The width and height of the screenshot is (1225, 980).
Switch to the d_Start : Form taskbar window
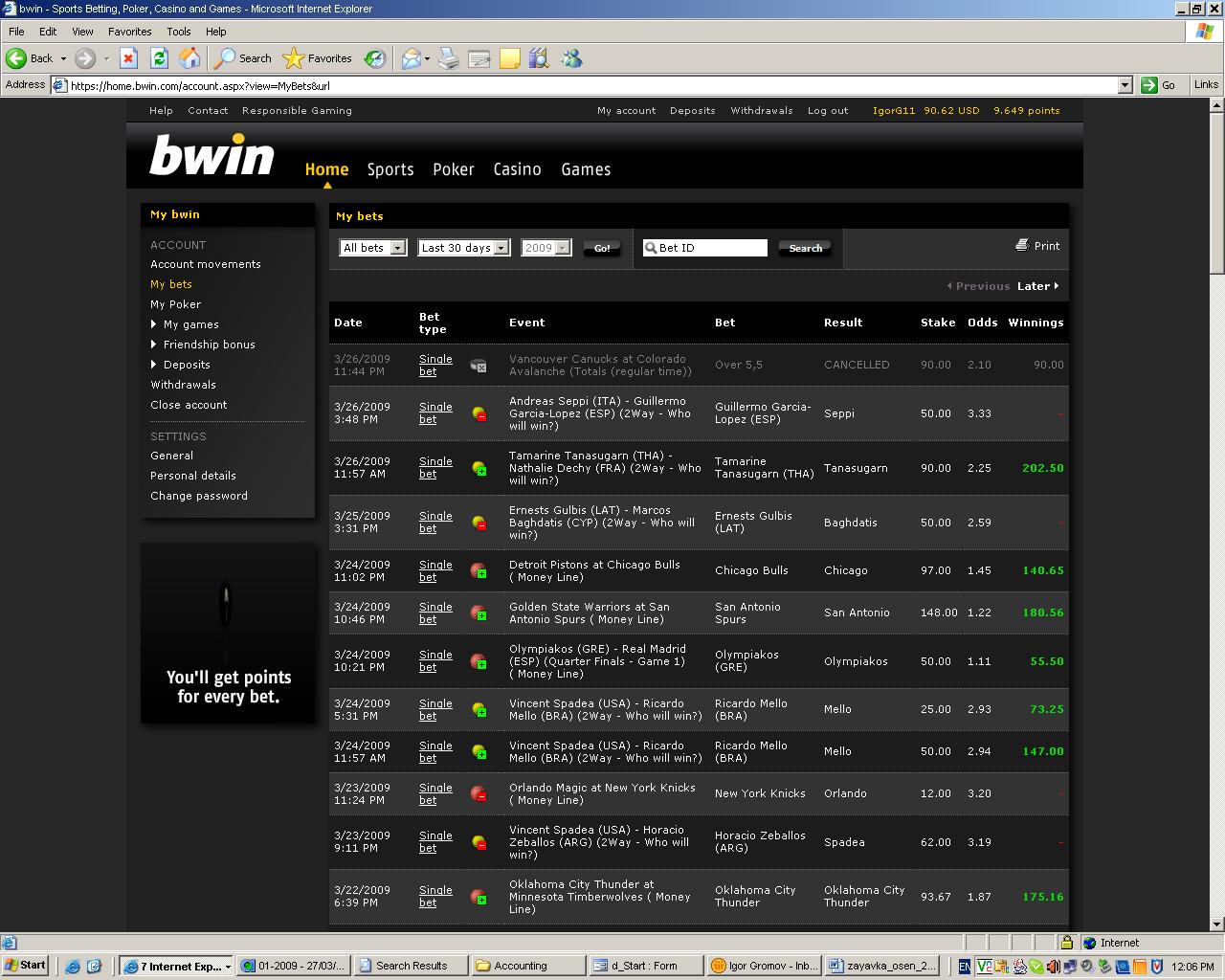(645, 966)
